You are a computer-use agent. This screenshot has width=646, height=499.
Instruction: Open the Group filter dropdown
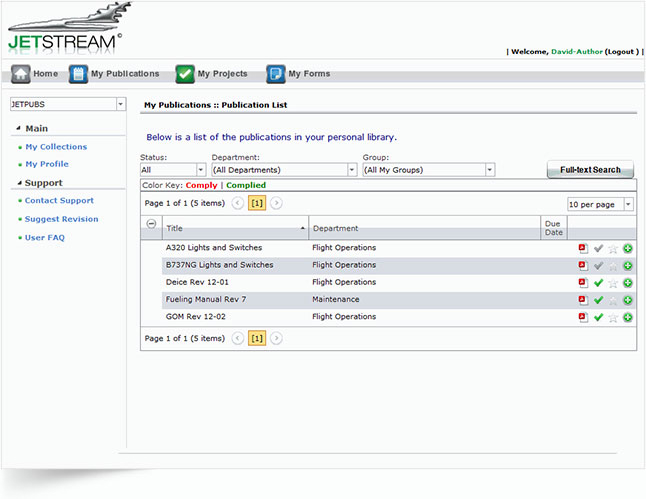click(x=489, y=170)
